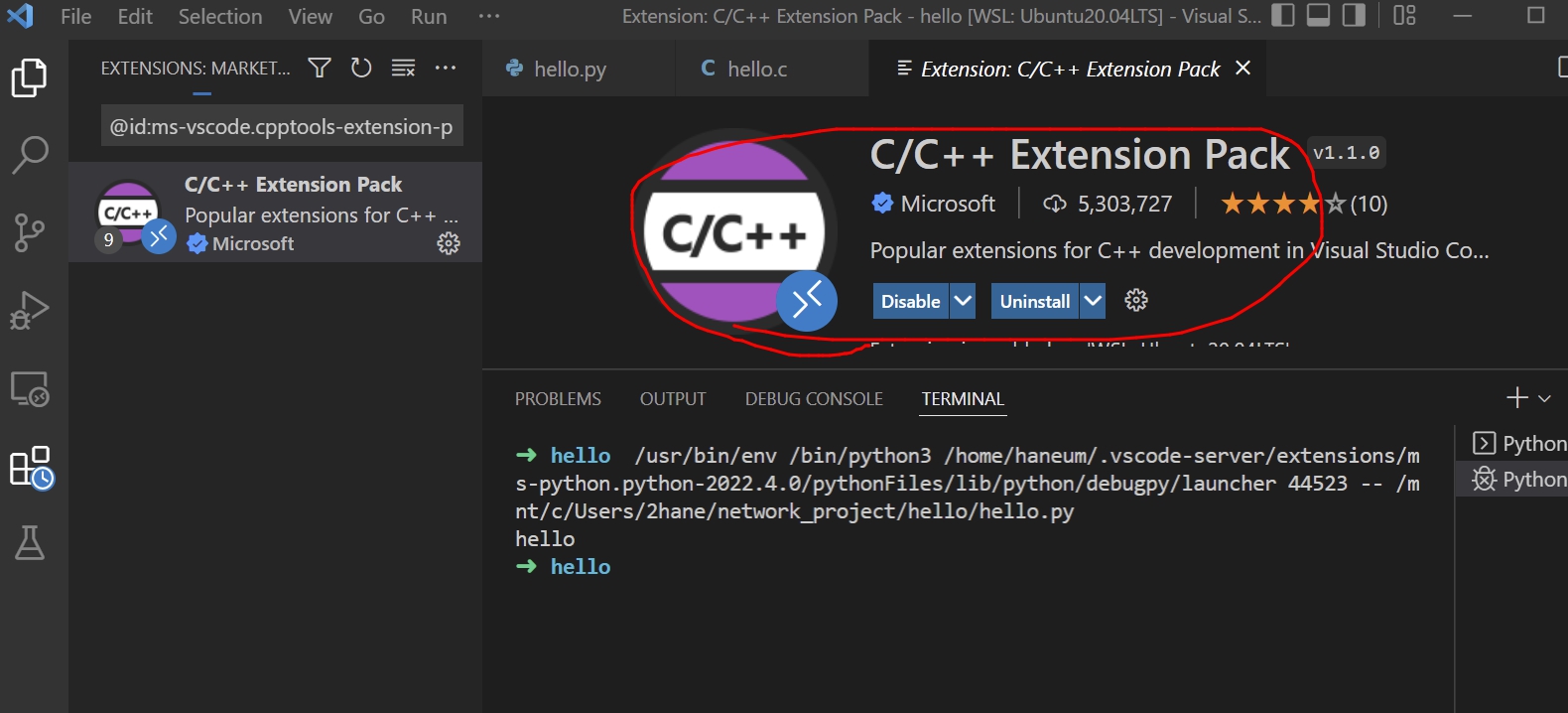1568x713 pixels.
Task: Open customize layout icon
Action: (1404, 15)
